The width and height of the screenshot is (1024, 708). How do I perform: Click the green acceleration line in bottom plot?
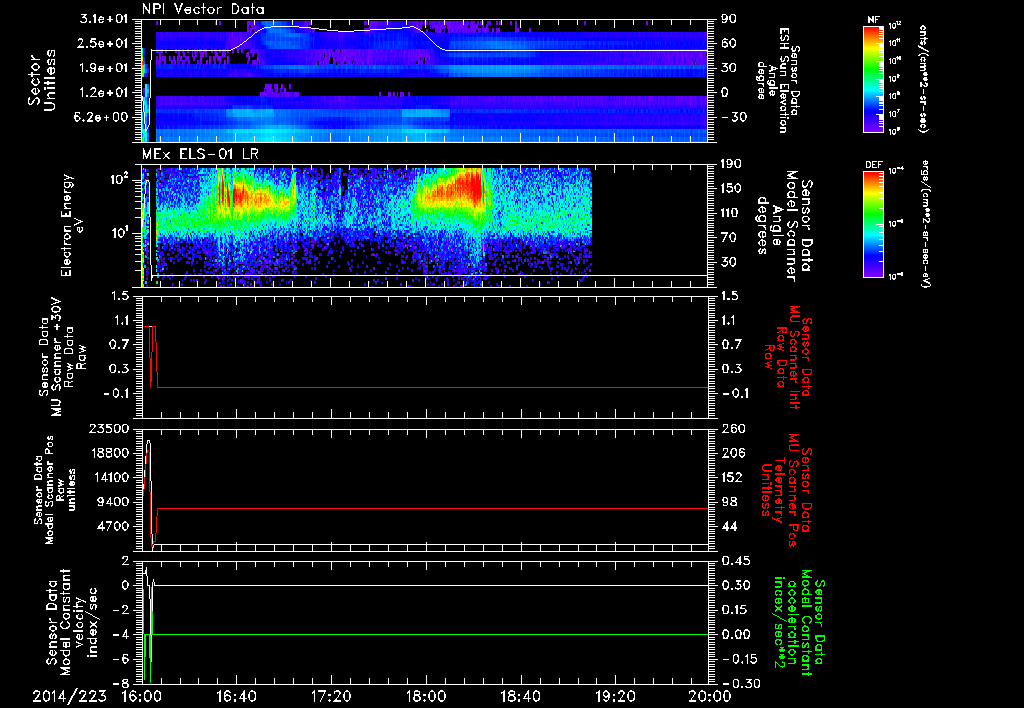tap(431, 635)
